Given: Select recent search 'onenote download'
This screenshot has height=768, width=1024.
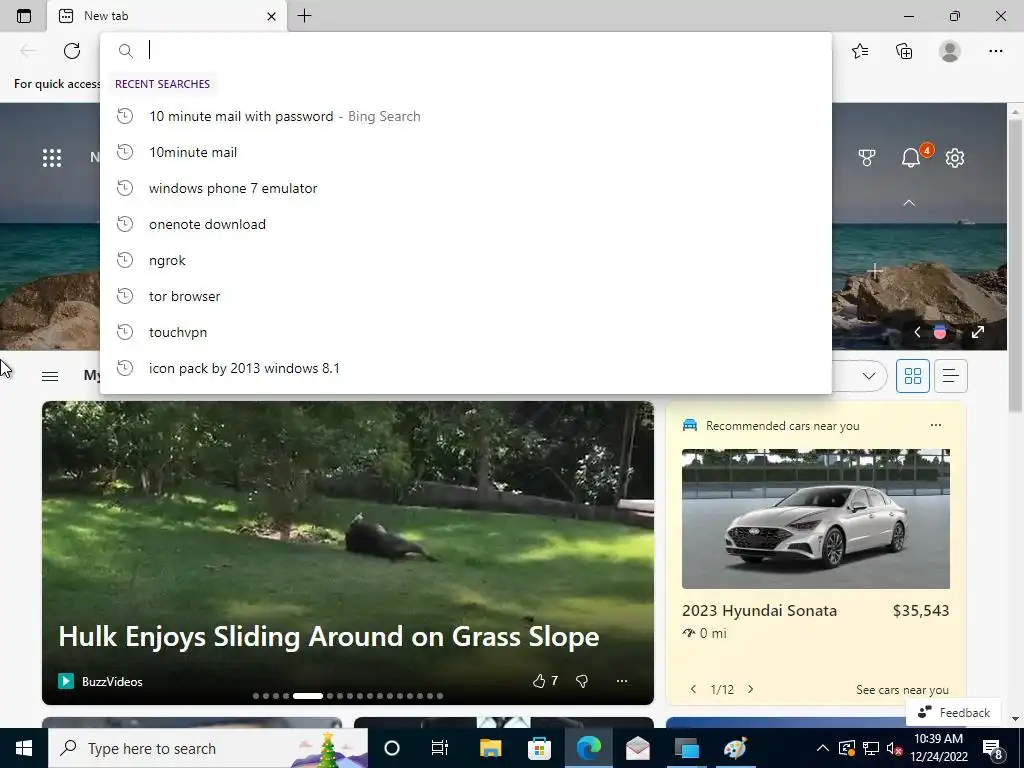Looking at the screenshot, I should click(x=466, y=224).
